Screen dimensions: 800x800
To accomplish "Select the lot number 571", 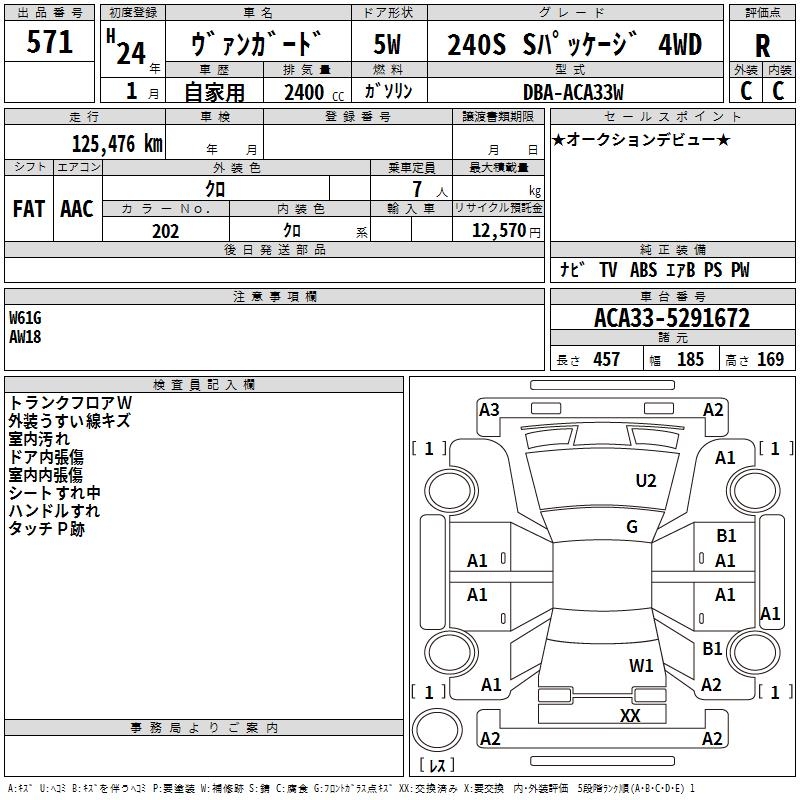I will coord(49,42).
